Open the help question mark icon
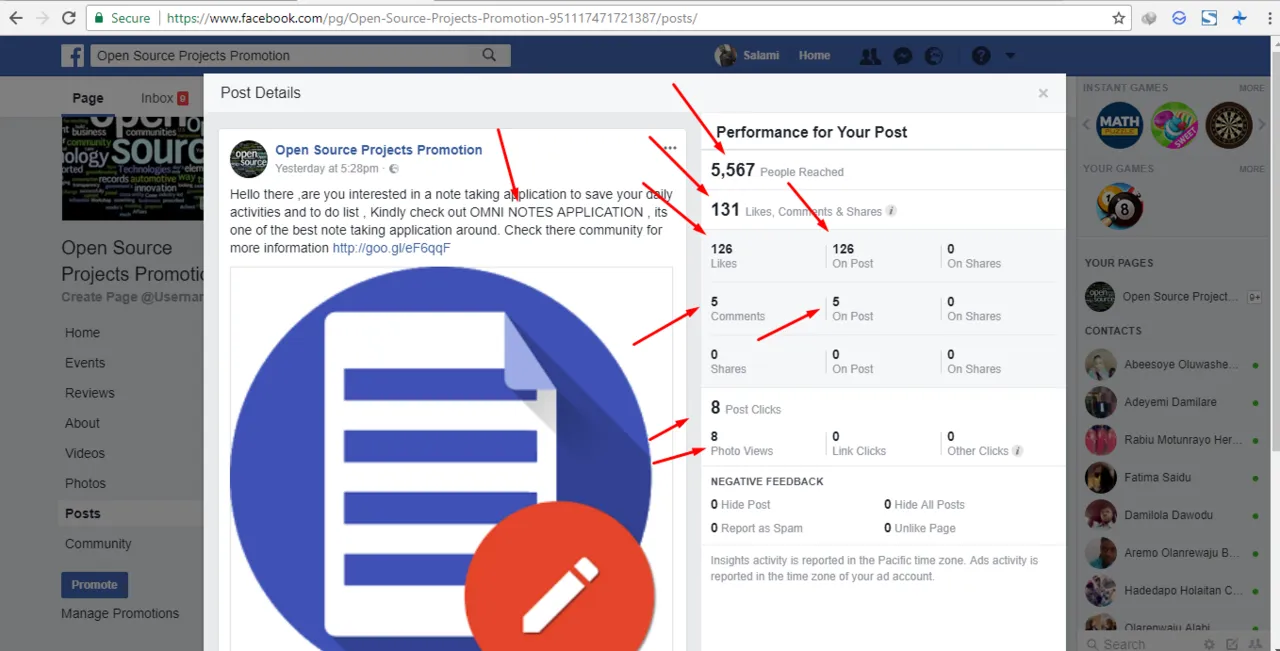 981,56
